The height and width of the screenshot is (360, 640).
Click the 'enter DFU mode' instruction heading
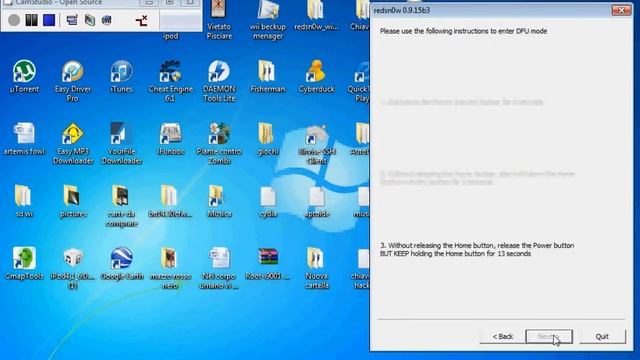(x=463, y=31)
